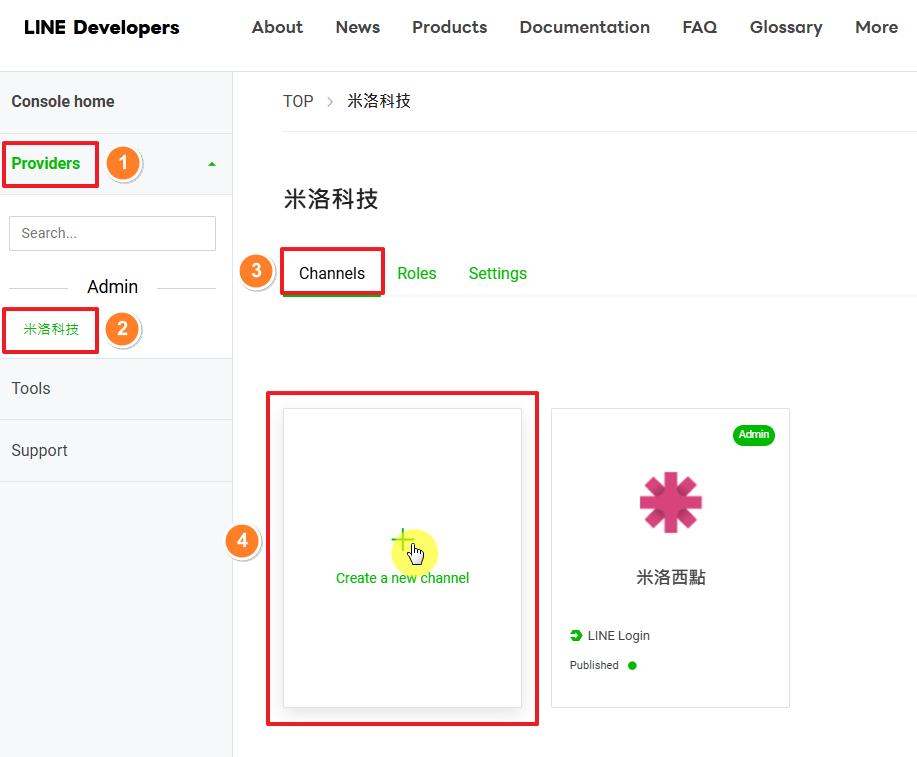Click the LINE Developers logo

101,27
